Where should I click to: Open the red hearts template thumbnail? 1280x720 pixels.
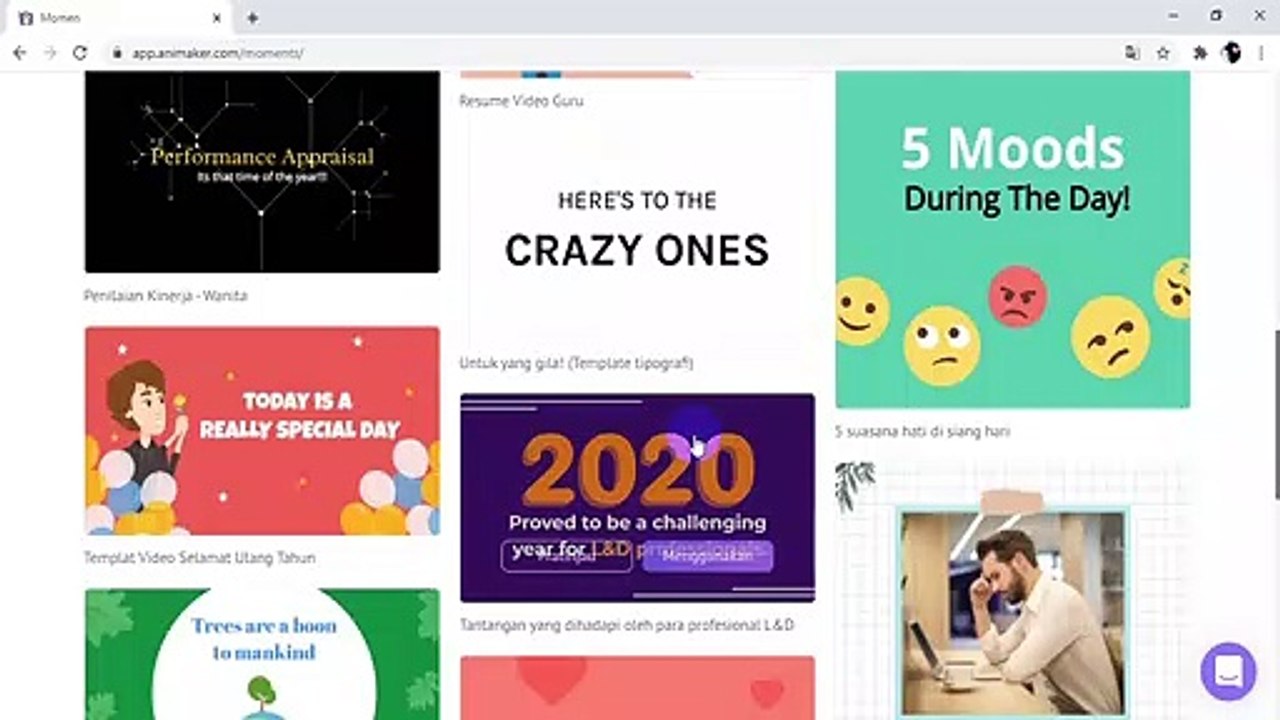637,688
